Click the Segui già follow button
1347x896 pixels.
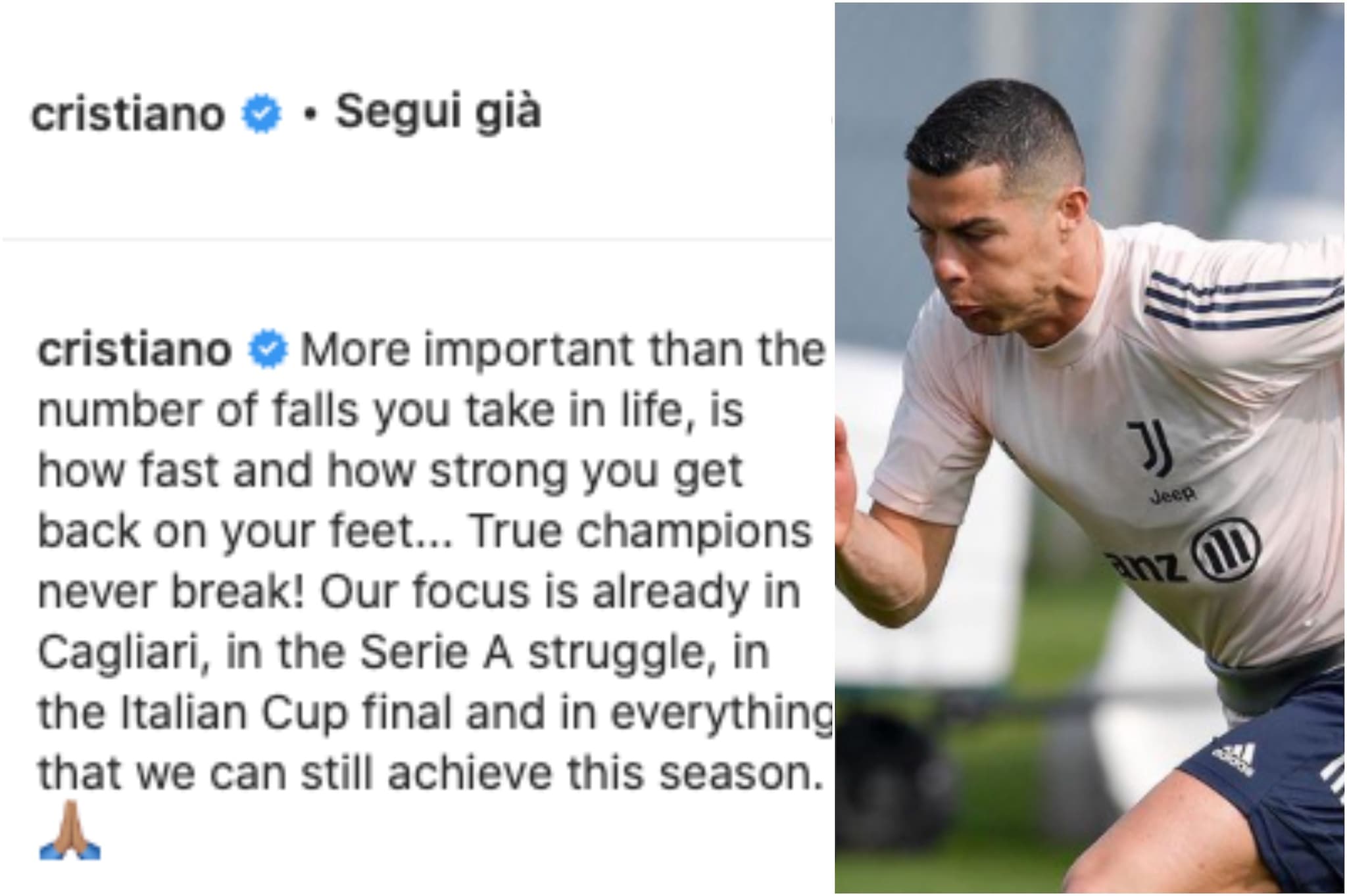click(438, 113)
